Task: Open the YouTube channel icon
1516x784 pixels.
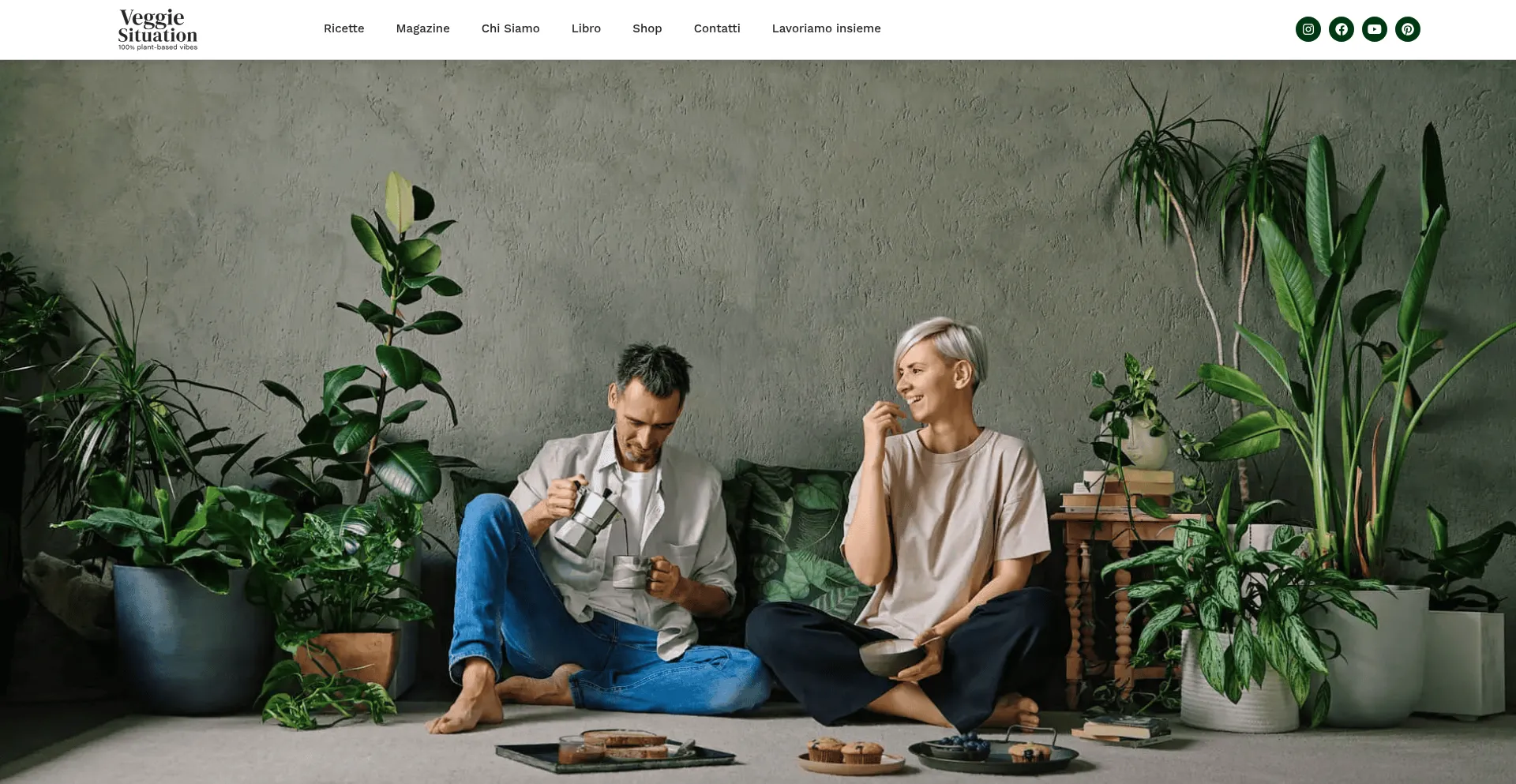Action: 1375,29
